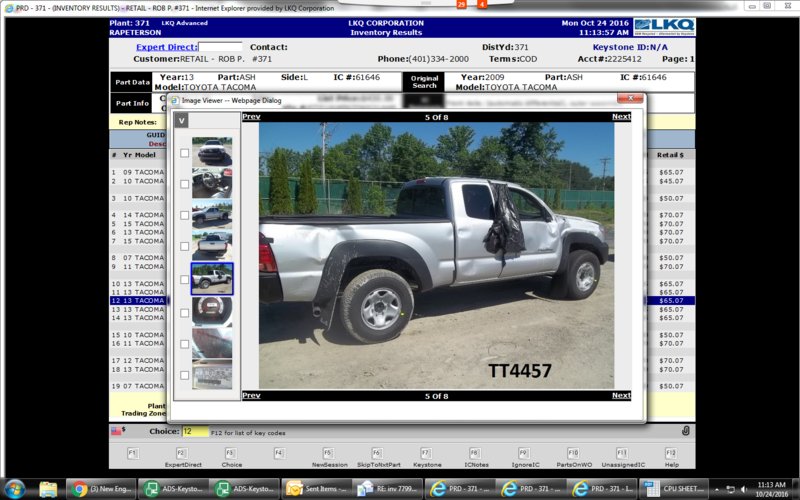Click the bottom Prev link below the photo
The height and width of the screenshot is (500, 800).
pos(251,395)
